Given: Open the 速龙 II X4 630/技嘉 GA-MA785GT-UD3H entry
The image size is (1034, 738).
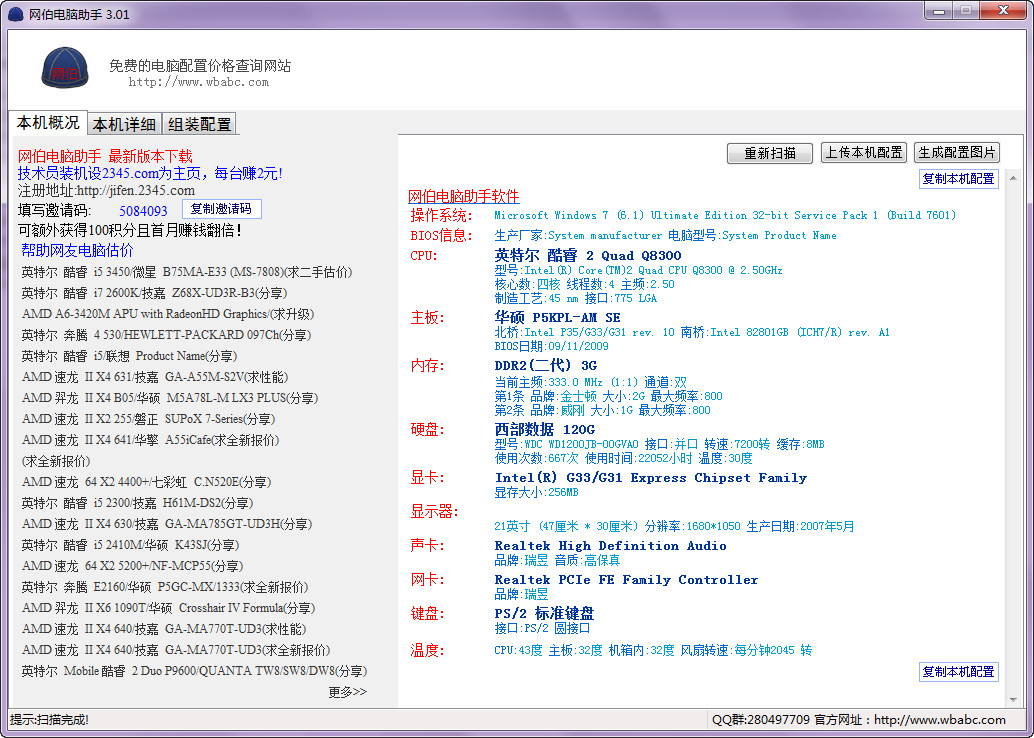Looking at the screenshot, I should pyautogui.click(x=167, y=524).
